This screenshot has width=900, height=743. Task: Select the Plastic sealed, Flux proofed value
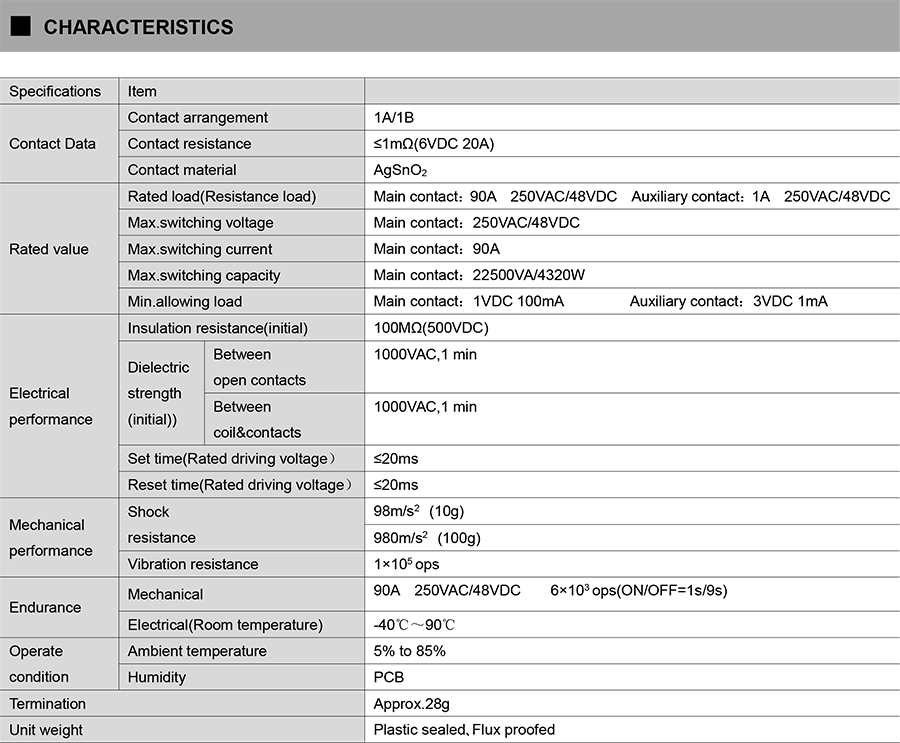click(x=464, y=729)
